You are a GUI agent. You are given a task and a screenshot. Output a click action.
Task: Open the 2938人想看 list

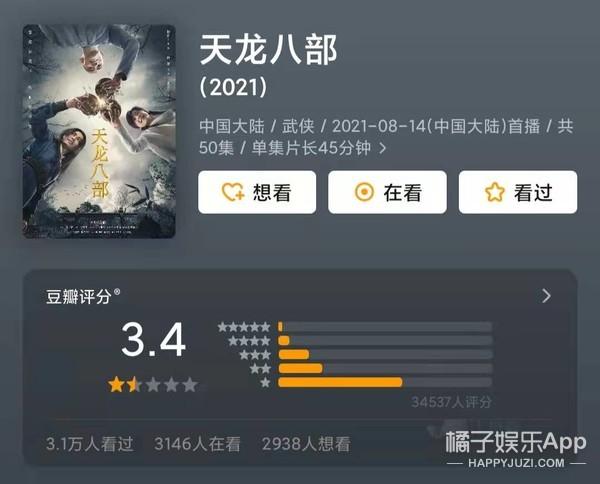click(306, 444)
